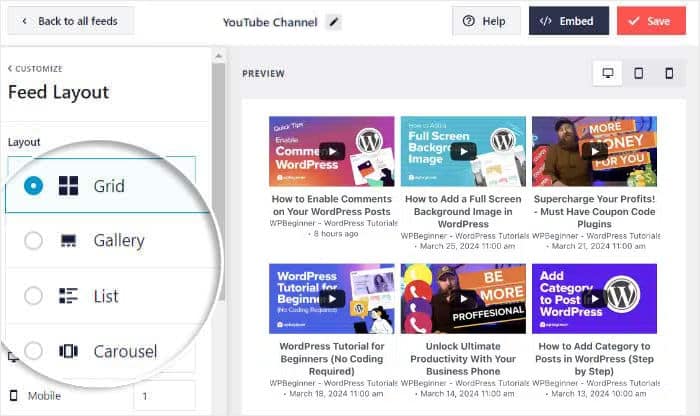Image resolution: width=700 pixels, height=416 pixels.
Task: Click 'March 13, 2024 10:00 am' date text
Action: tap(599, 394)
